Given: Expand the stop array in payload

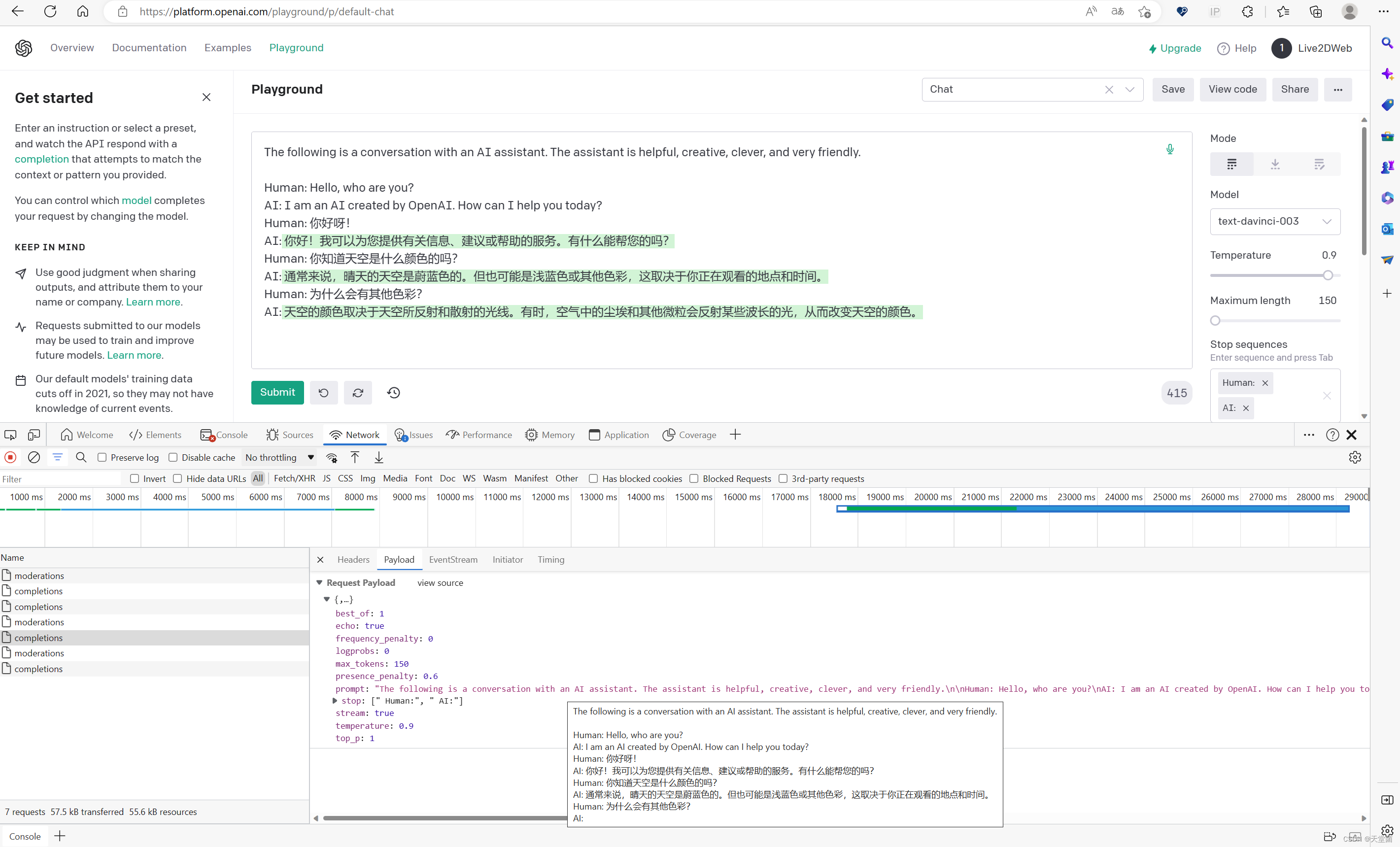Looking at the screenshot, I should pyautogui.click(x=335, y=701).
